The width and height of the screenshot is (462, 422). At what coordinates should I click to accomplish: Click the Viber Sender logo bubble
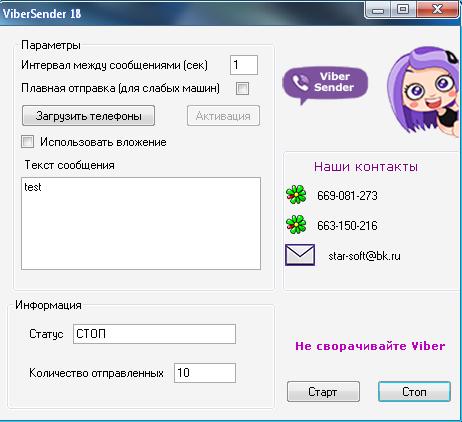325,85
